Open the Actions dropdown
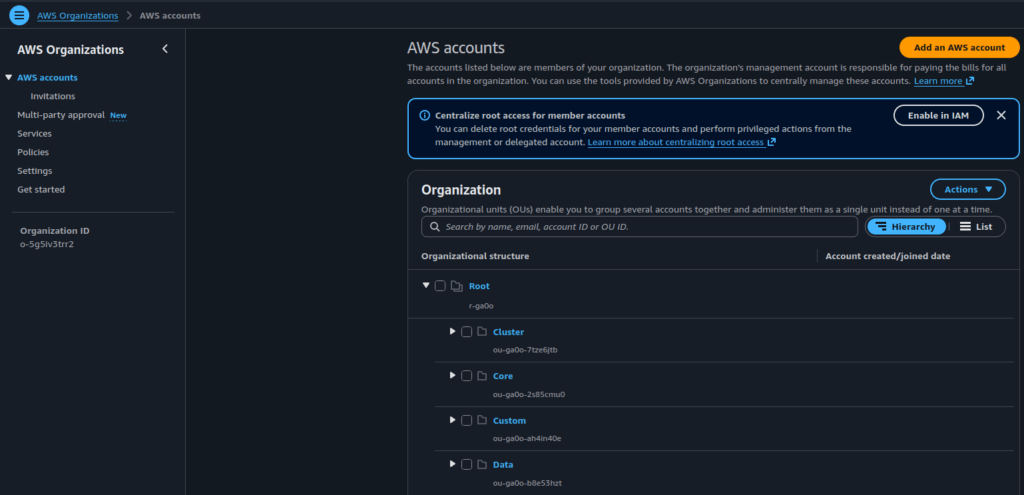The width and height of the screenshot is (1024, 495). [968, 189]
